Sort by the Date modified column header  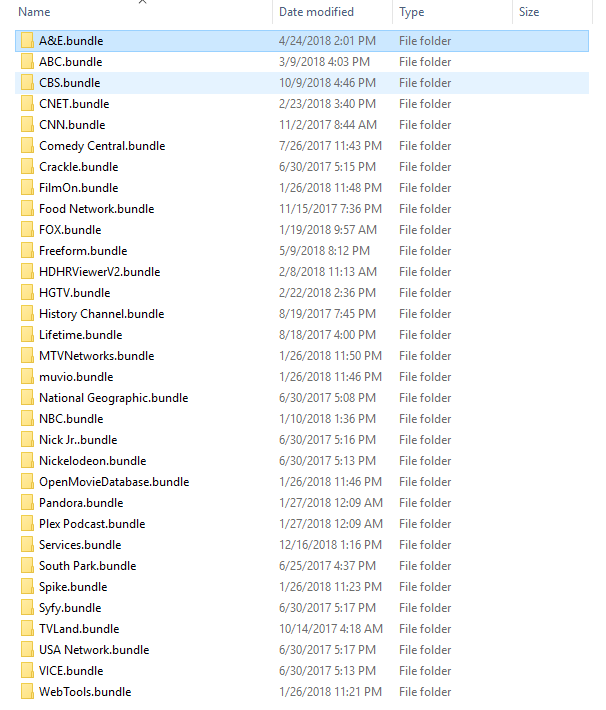pos(316,12)
